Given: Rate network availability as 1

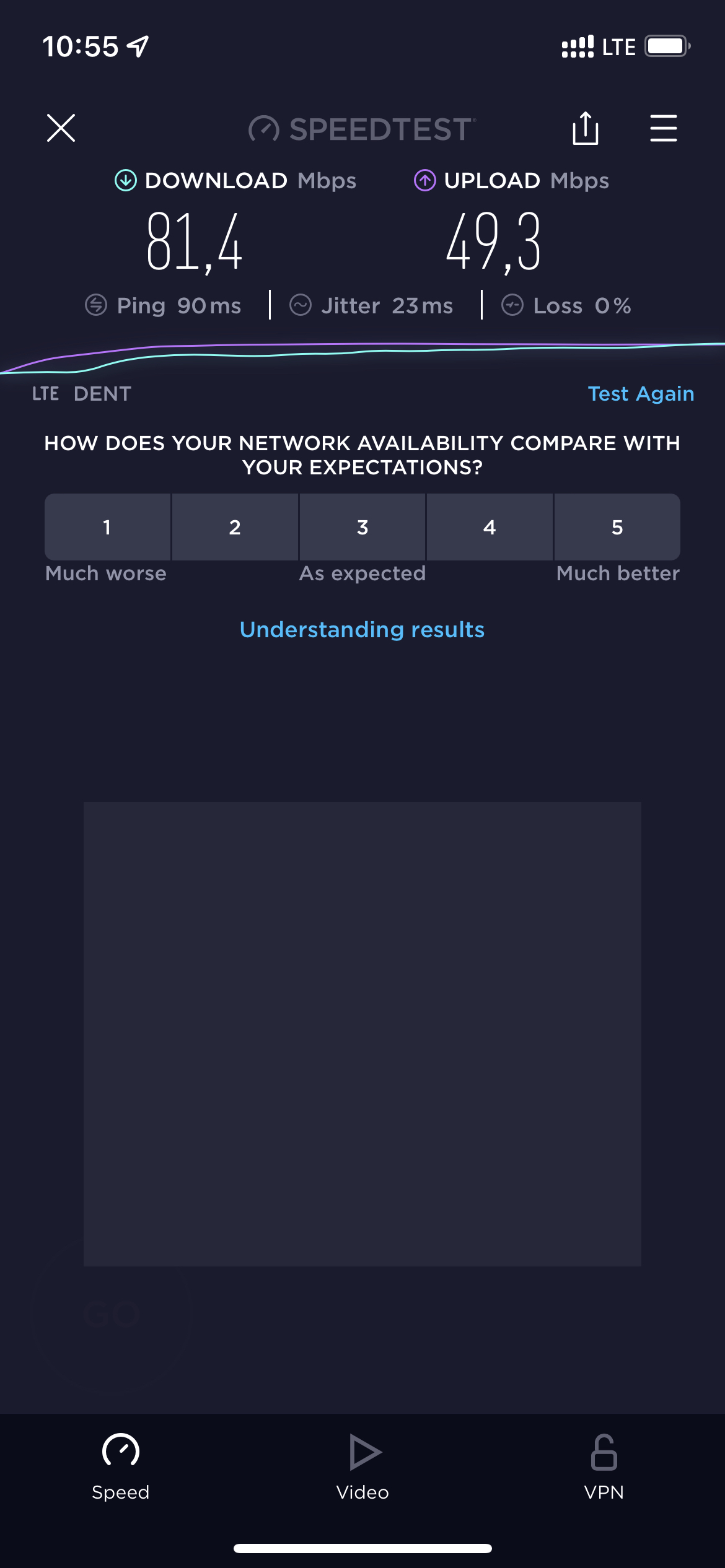Looking at the screenshot, I should tap(107, 527).
